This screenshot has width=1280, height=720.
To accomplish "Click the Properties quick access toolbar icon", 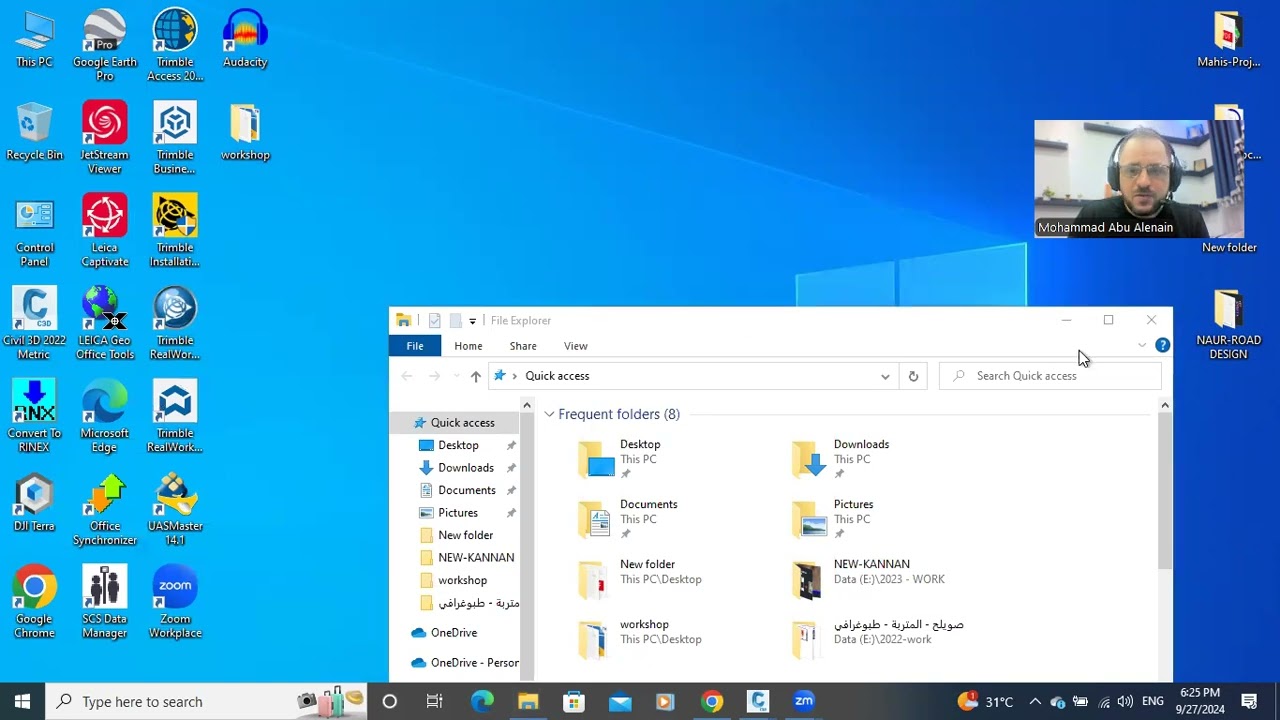I will (x=434, y=320).
